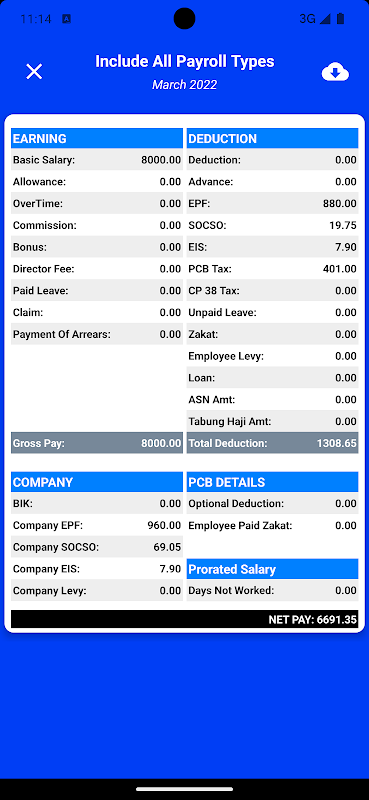
Task: Tap the Total Deduction row
Action: 273,443
